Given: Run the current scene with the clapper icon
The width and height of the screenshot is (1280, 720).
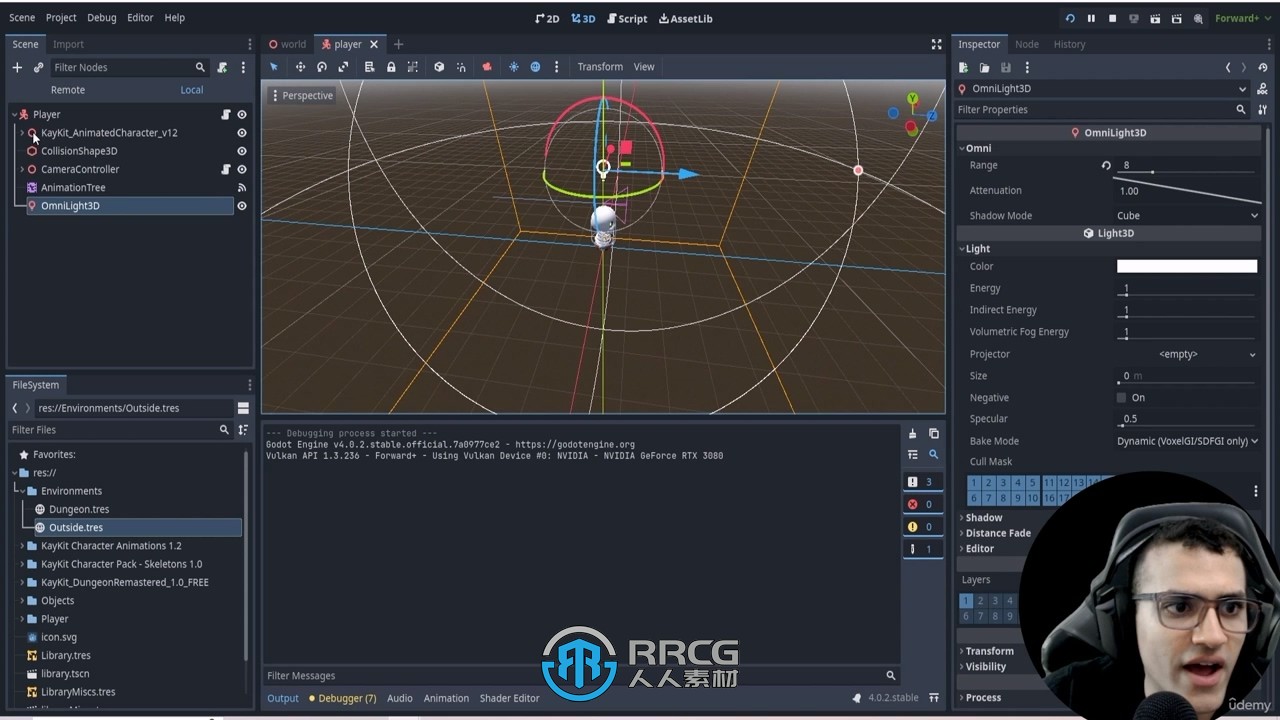Looking at the screenshot, I should click(x=1155, y=18).
